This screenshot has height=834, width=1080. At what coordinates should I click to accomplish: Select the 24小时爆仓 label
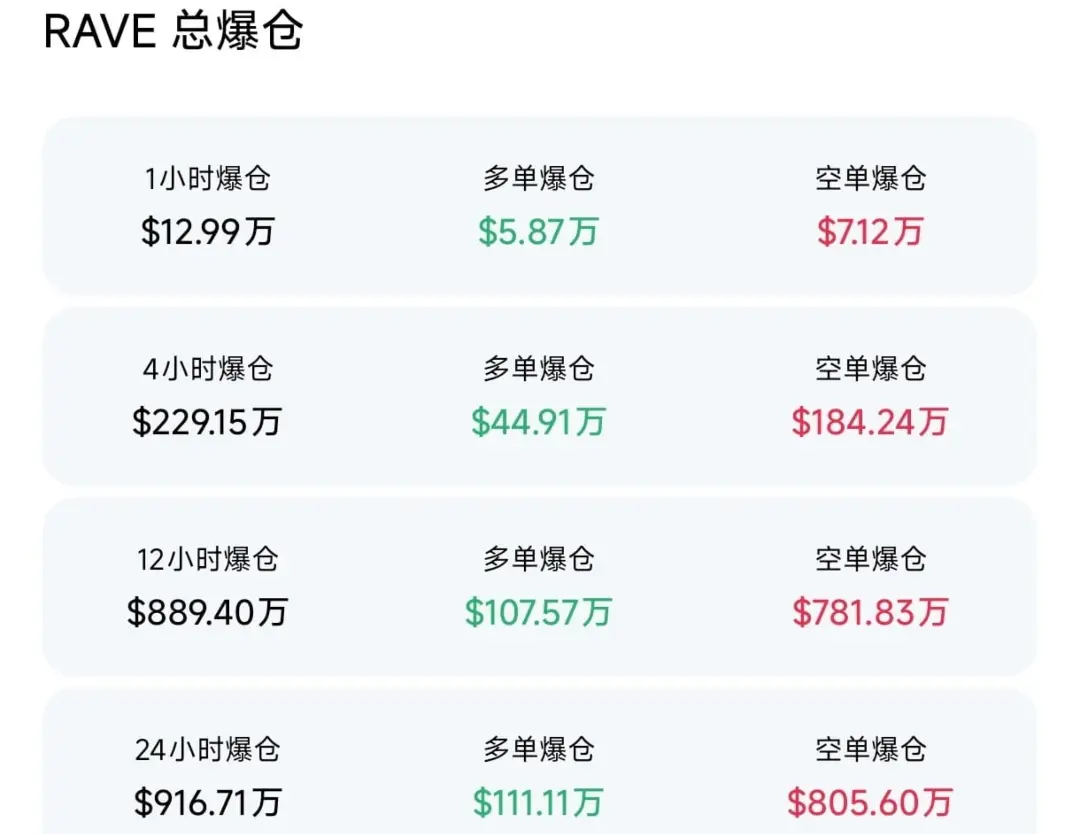pyautogui.click(x=207, y=749)
